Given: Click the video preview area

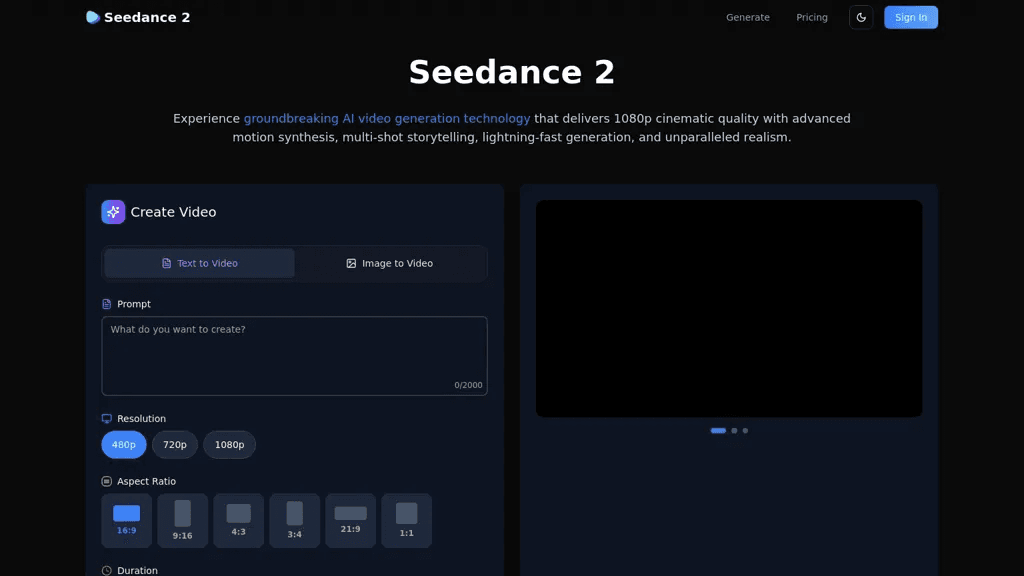Looking at the screenshot, I should point(729,308).
